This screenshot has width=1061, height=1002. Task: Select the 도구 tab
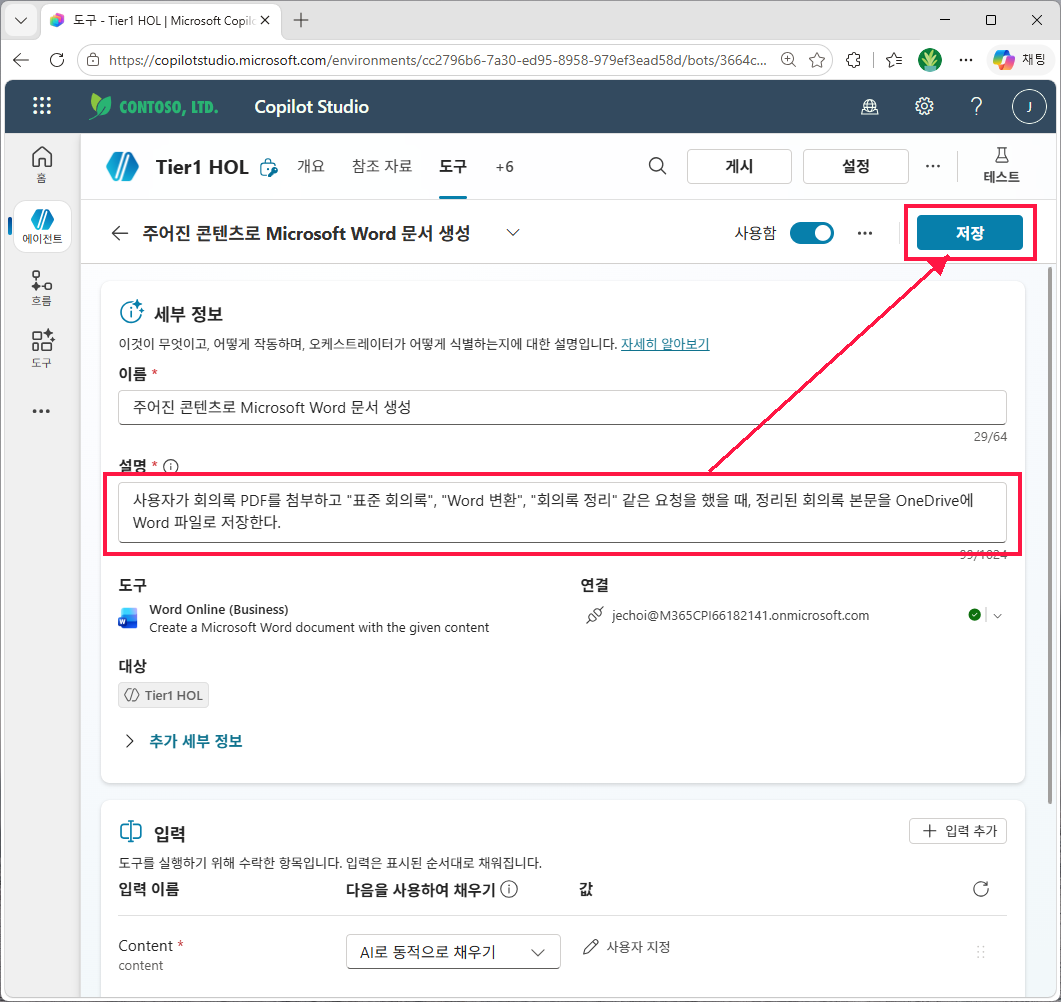(453, 166)
